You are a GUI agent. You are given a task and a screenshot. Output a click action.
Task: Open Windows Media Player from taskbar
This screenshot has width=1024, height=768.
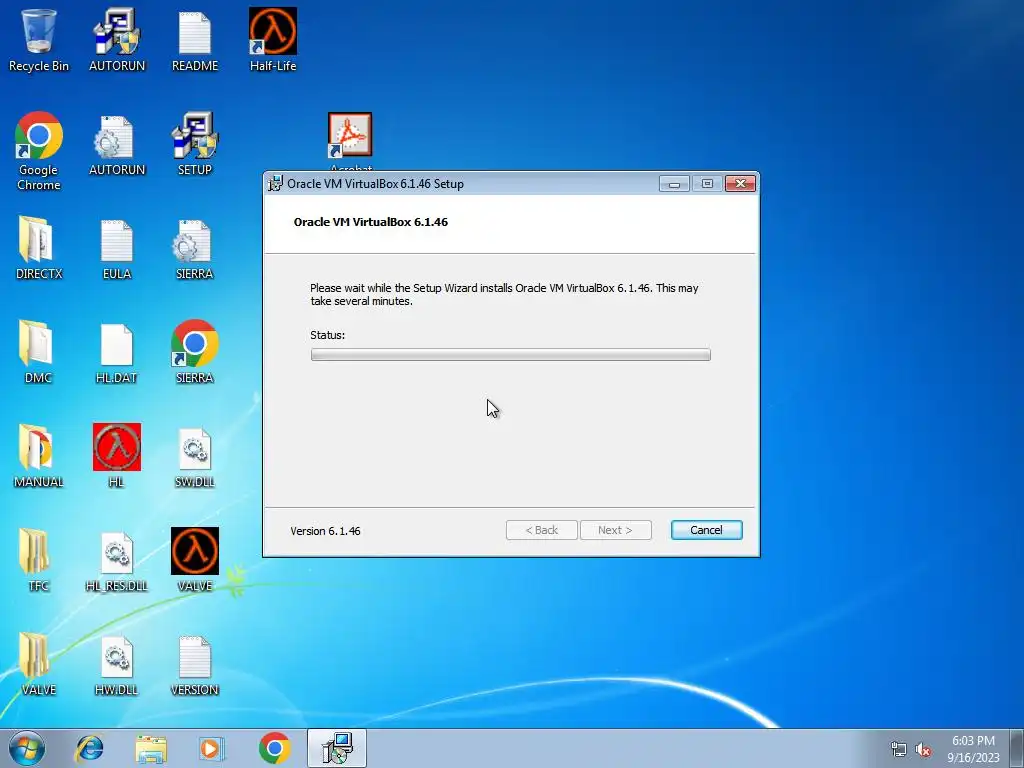(212, 748)
